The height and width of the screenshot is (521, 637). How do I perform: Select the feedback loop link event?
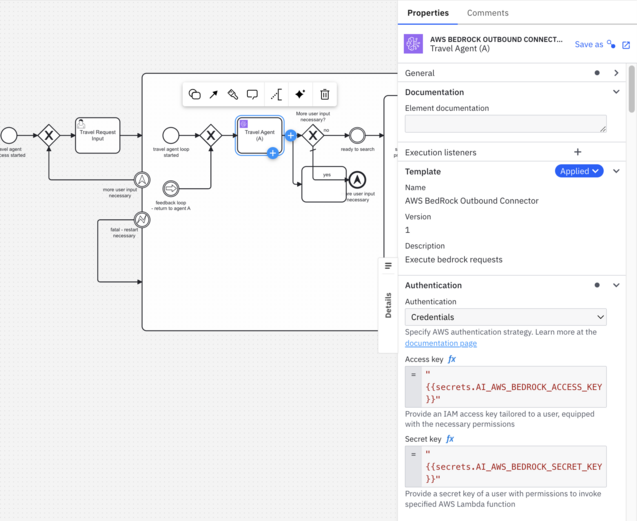click(171, 189)
